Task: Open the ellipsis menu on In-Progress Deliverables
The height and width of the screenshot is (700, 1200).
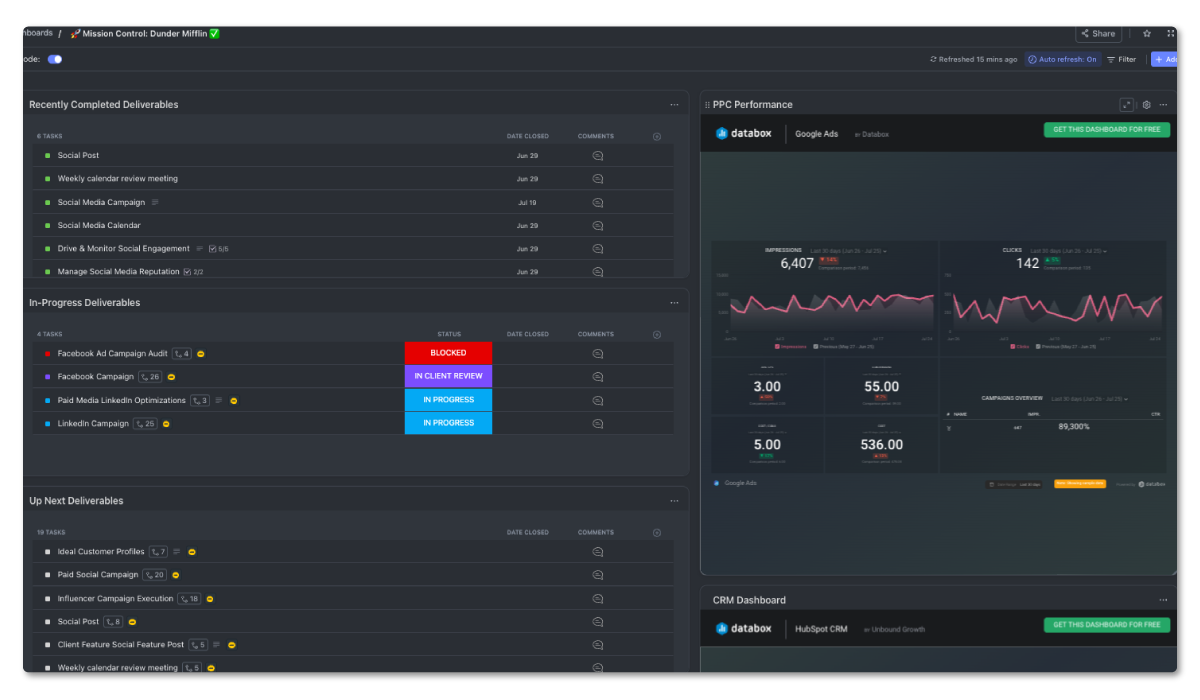Action: tap(674, 301)
